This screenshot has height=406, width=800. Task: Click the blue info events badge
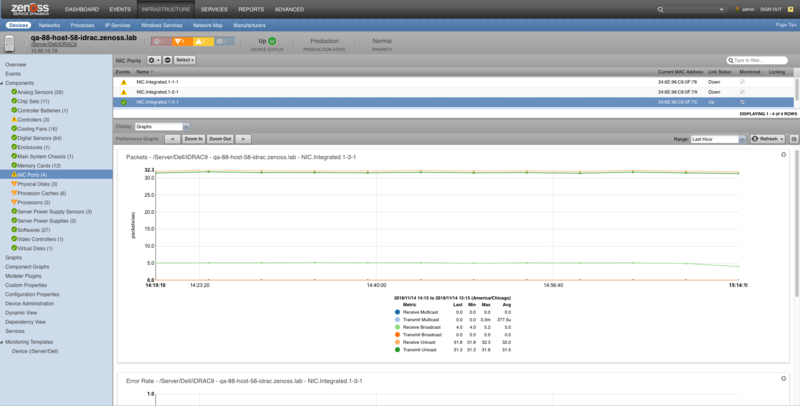224,41
